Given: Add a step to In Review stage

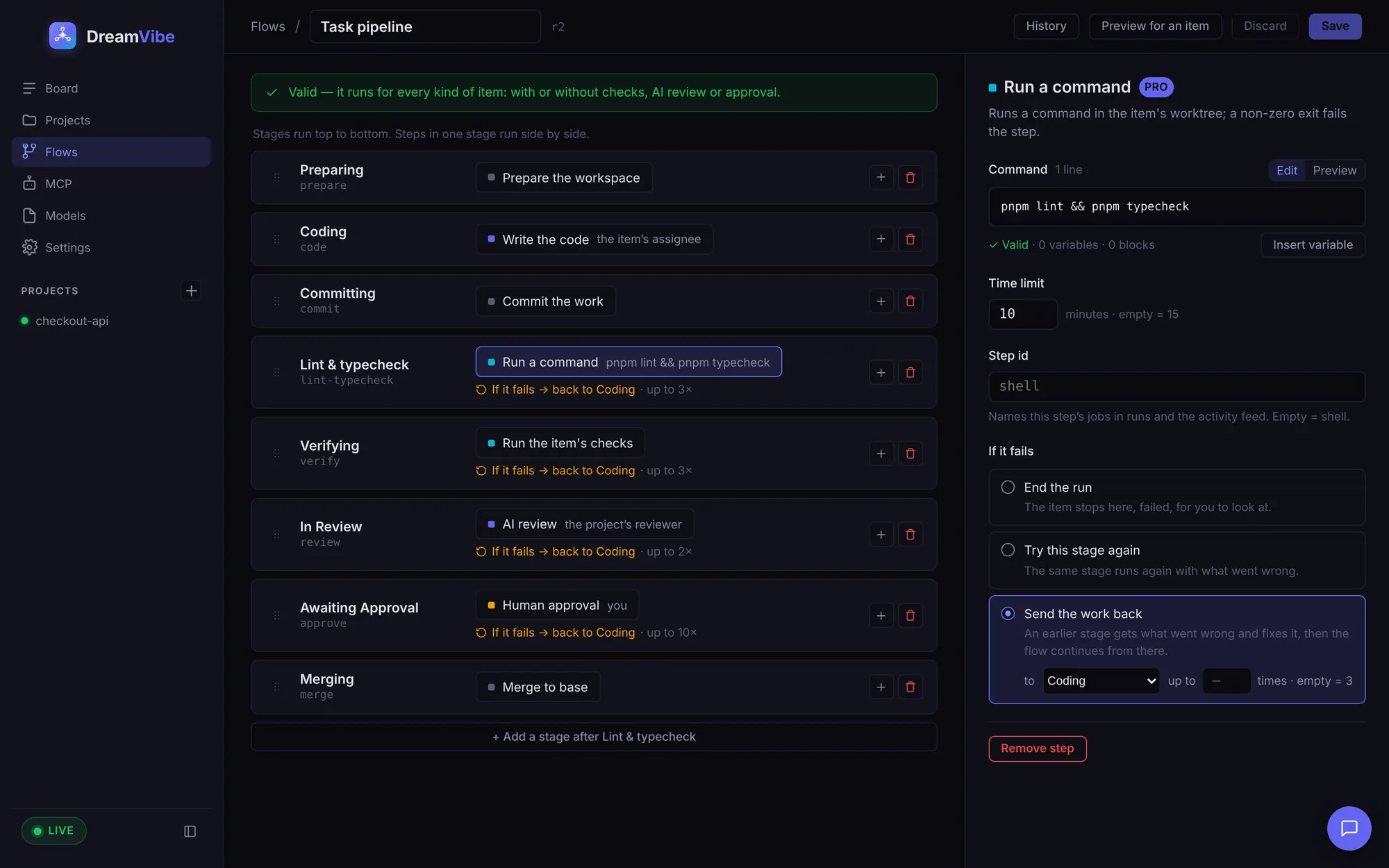Looking at the screenshot, I should pyautogui.click(x=881, y=534).
